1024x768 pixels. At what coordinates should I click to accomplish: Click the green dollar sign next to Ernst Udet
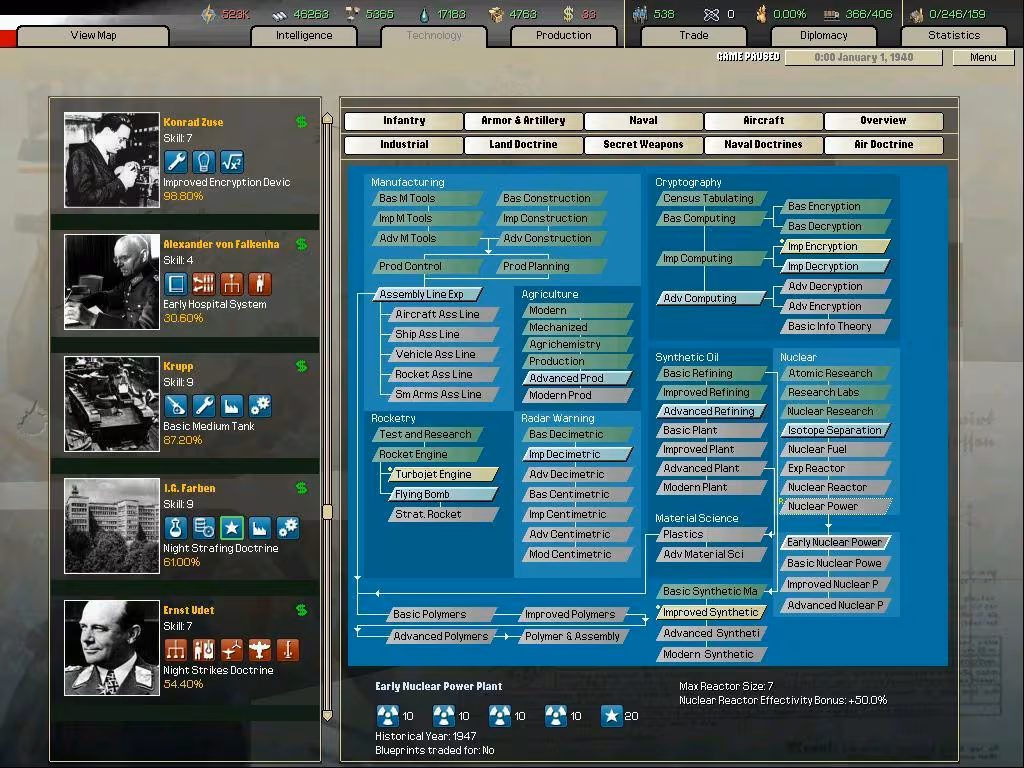302,610
